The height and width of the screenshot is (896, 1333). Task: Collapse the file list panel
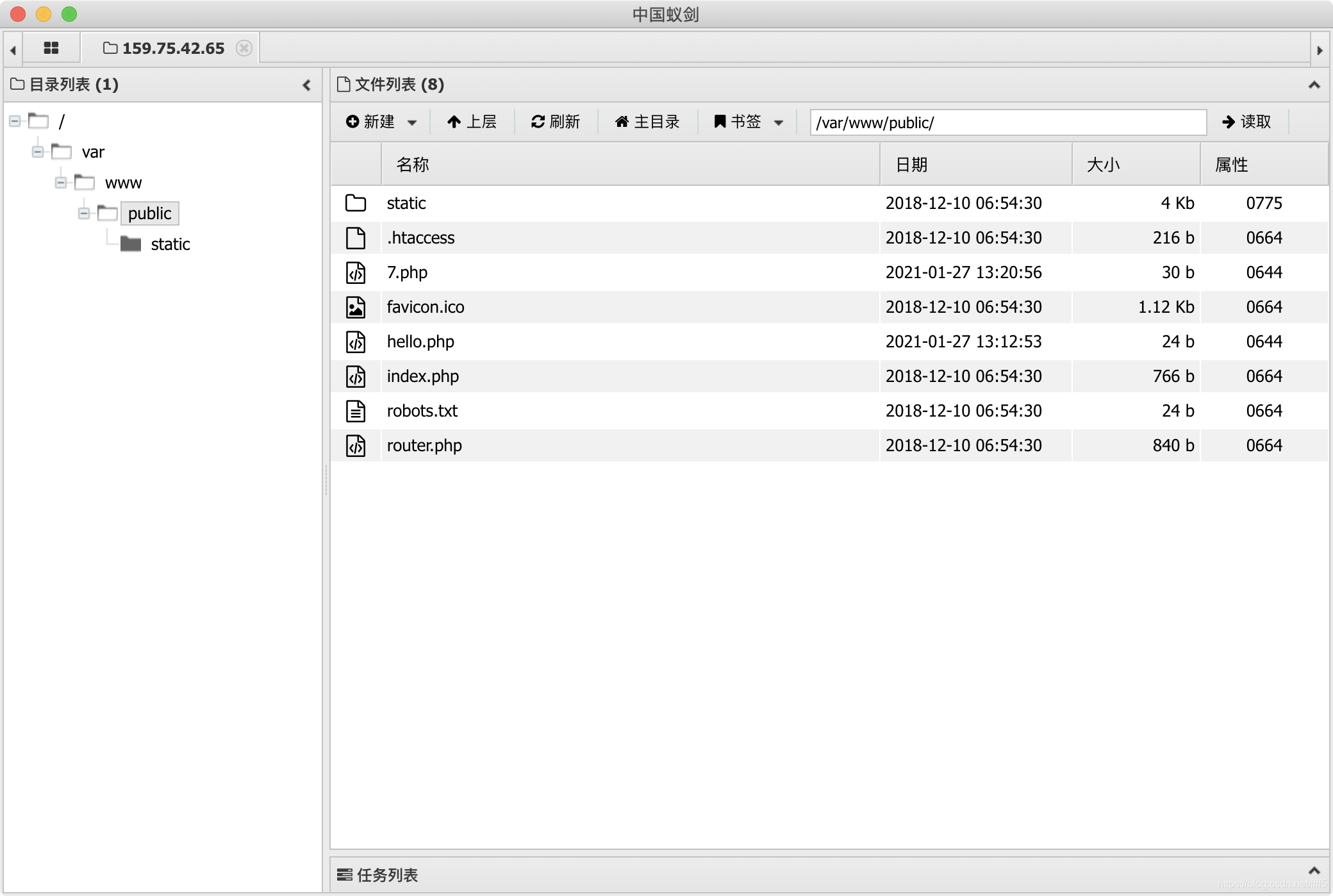(x=1314, y=85)
